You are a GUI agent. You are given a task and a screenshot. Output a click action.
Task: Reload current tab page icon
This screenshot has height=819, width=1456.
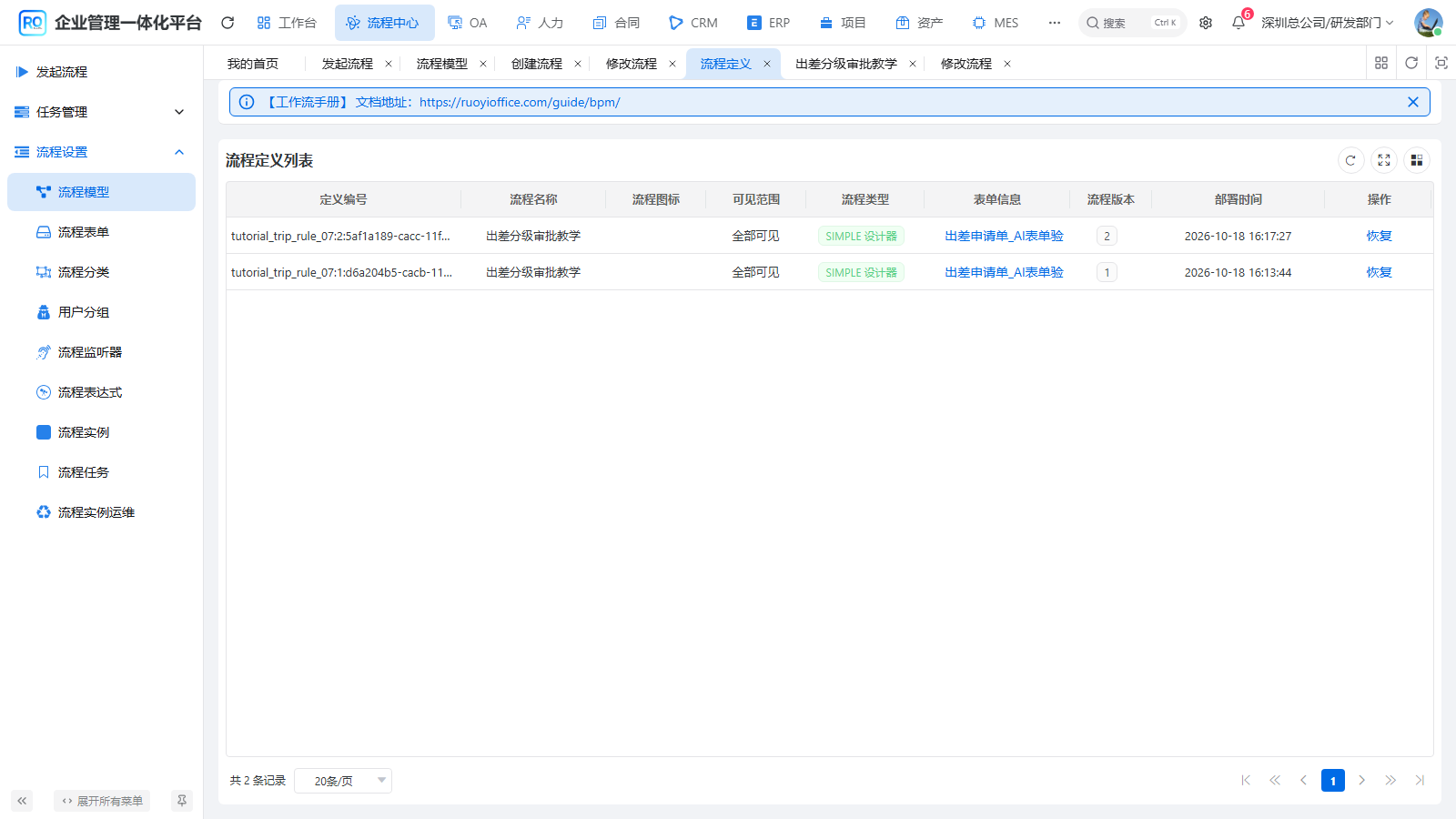1411,63
